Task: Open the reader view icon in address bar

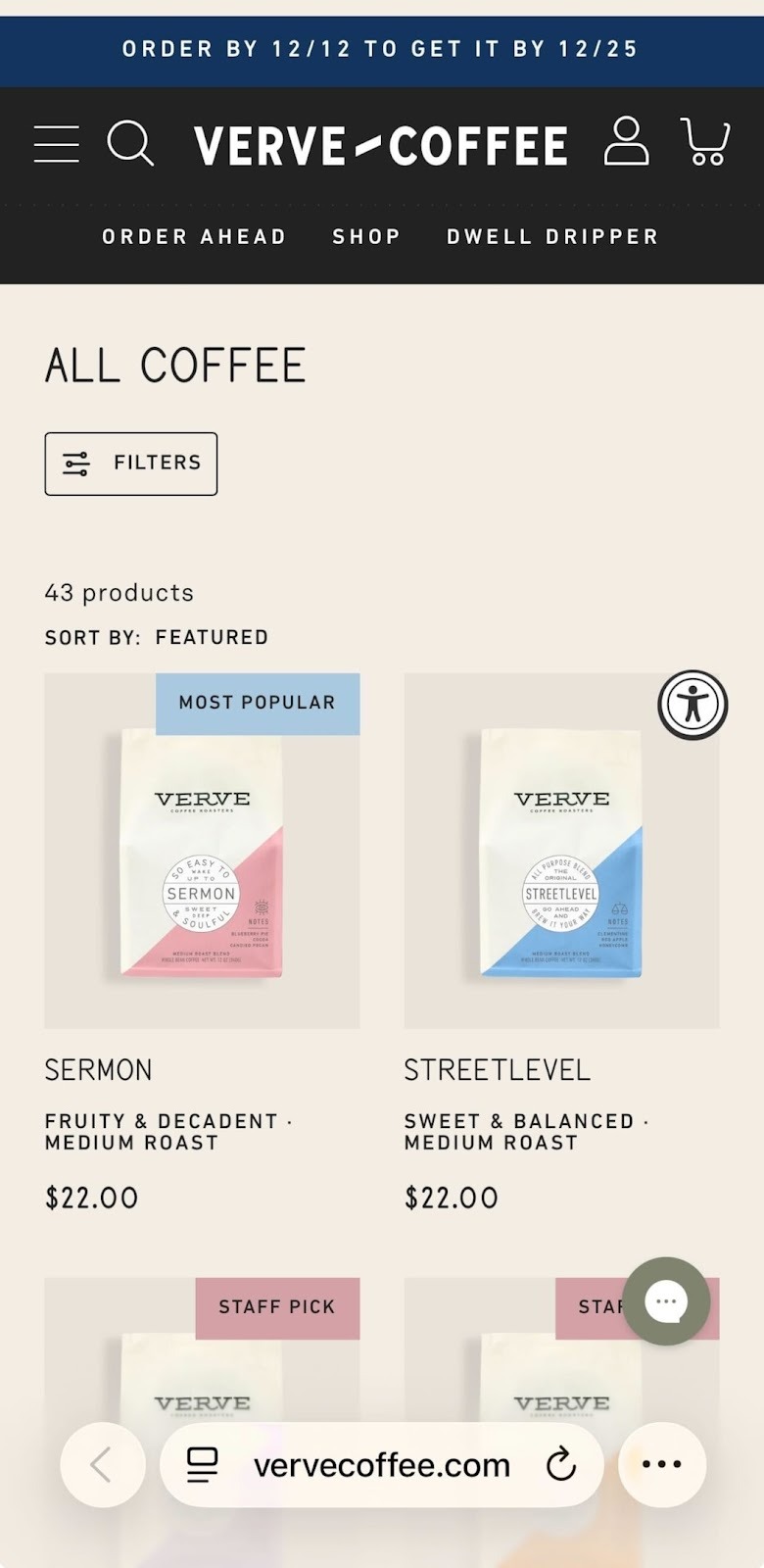Action: tap(201, 1464)
